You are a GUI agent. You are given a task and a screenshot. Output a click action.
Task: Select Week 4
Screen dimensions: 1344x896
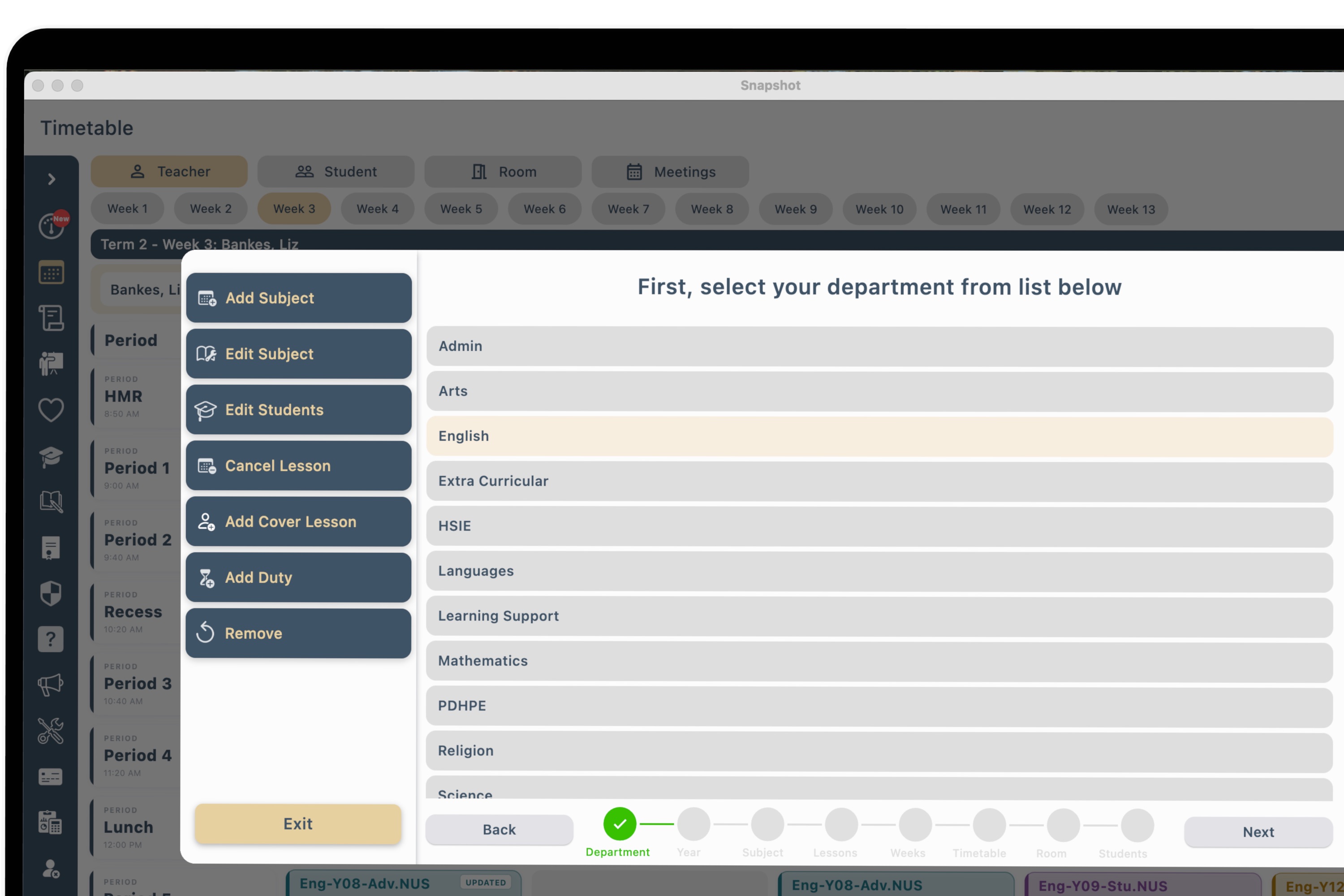(378, 209)
